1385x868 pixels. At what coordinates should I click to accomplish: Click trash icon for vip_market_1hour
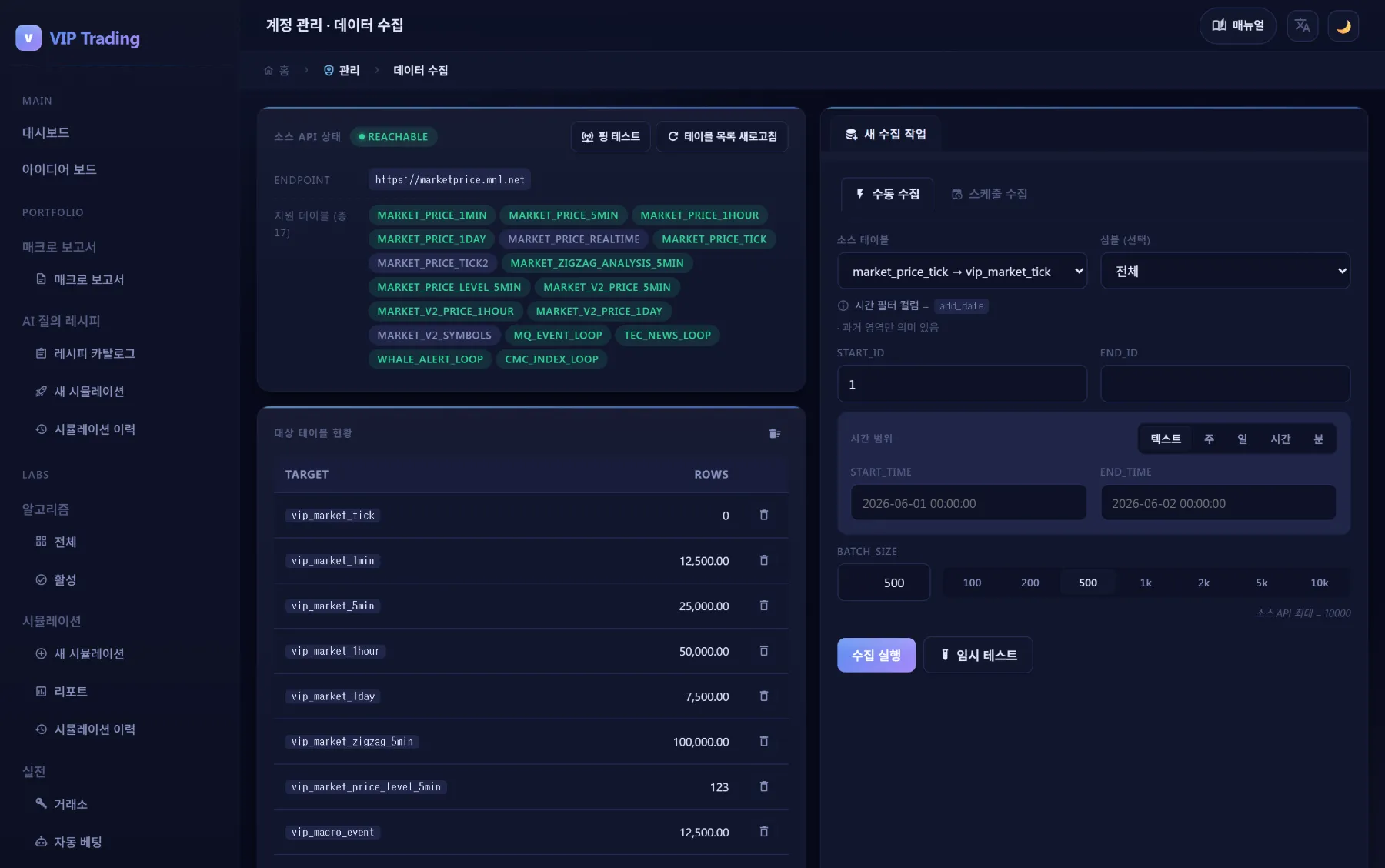764,651
